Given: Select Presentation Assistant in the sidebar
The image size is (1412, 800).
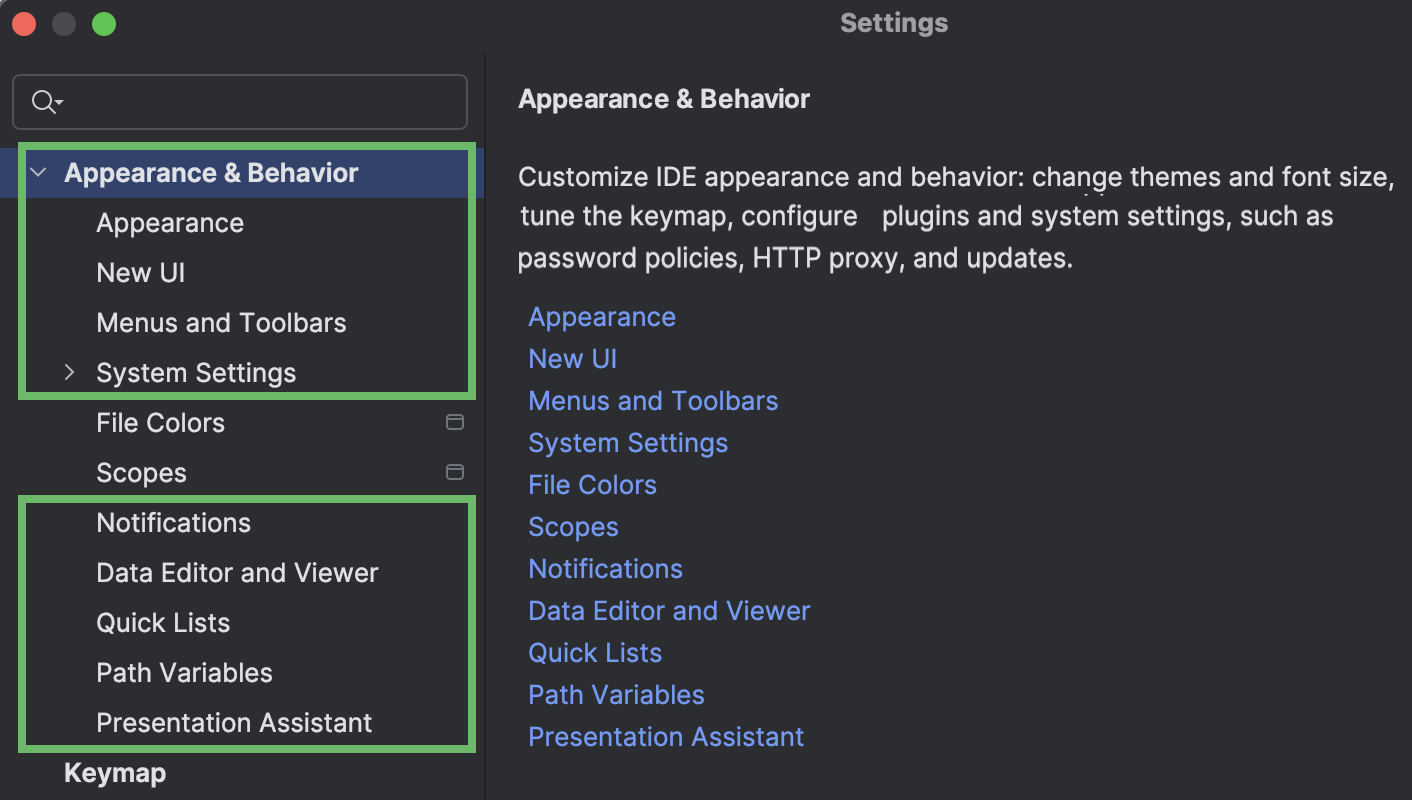Looking at the screenshot, I should (x=233, y=722).
